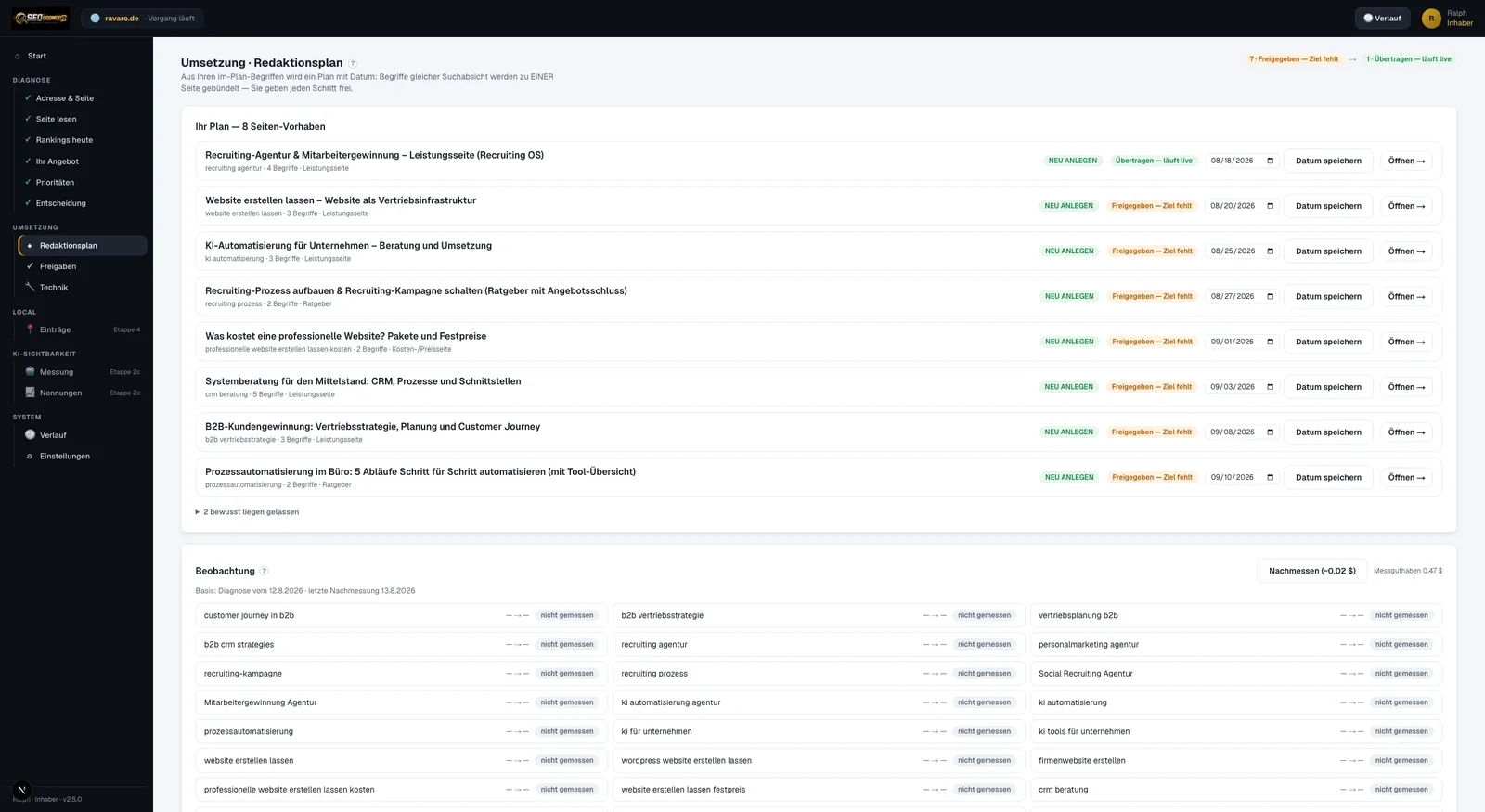This screenshot has width=1485, height=812.
Task: Click the user avatar R in header
Action: [x=1431, y=18]
